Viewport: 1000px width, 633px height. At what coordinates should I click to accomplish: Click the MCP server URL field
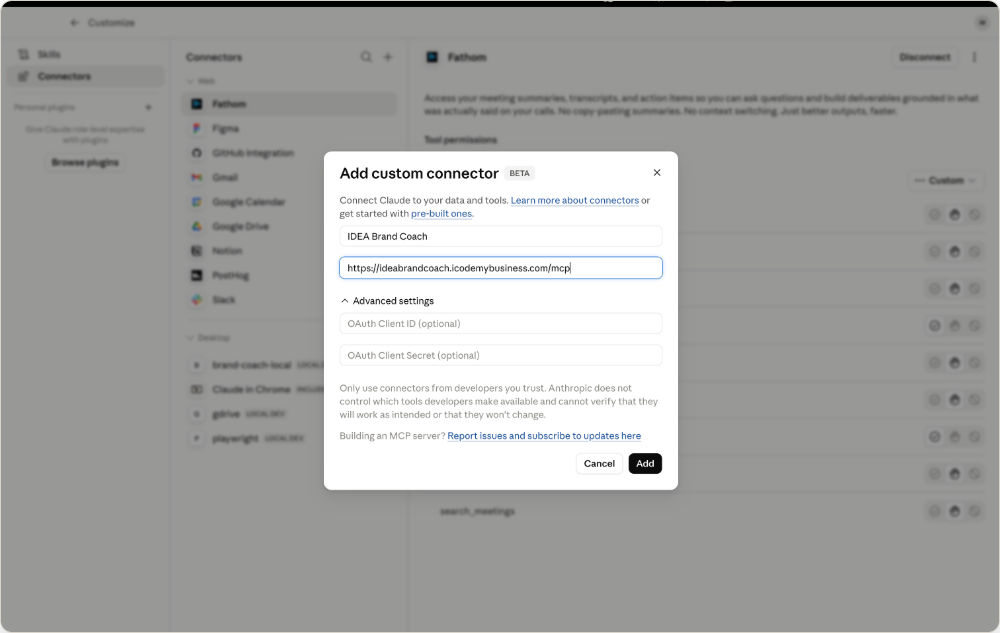(x=501, y=268)
